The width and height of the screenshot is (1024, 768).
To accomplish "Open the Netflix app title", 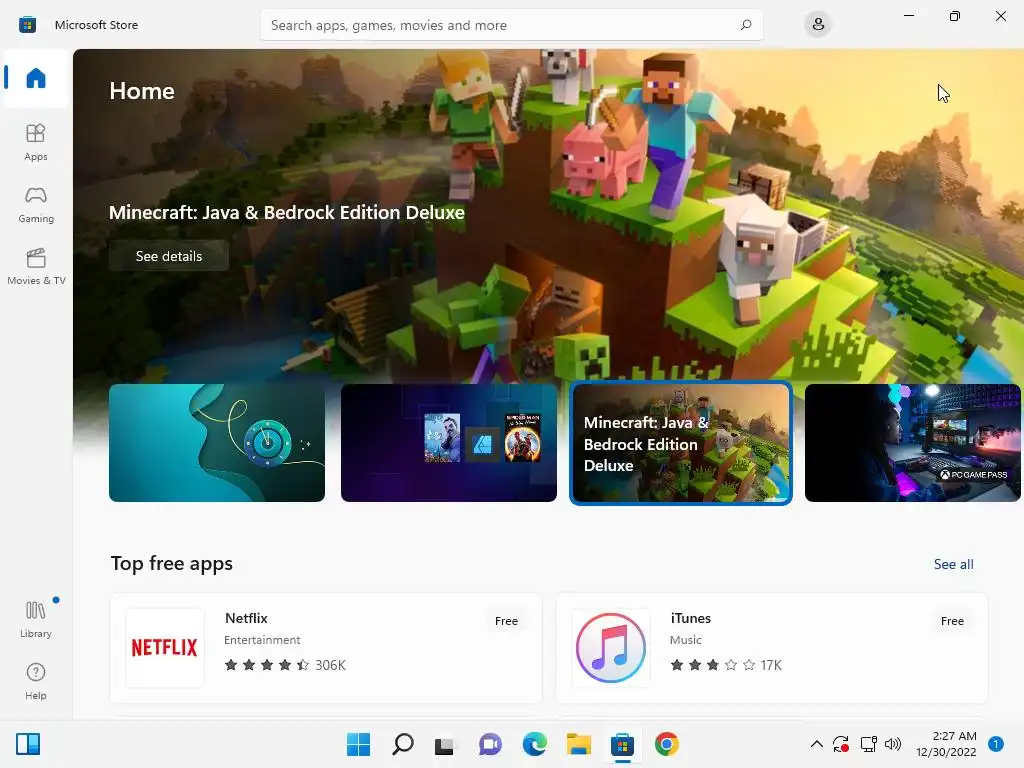I will [x=246, y=618].
